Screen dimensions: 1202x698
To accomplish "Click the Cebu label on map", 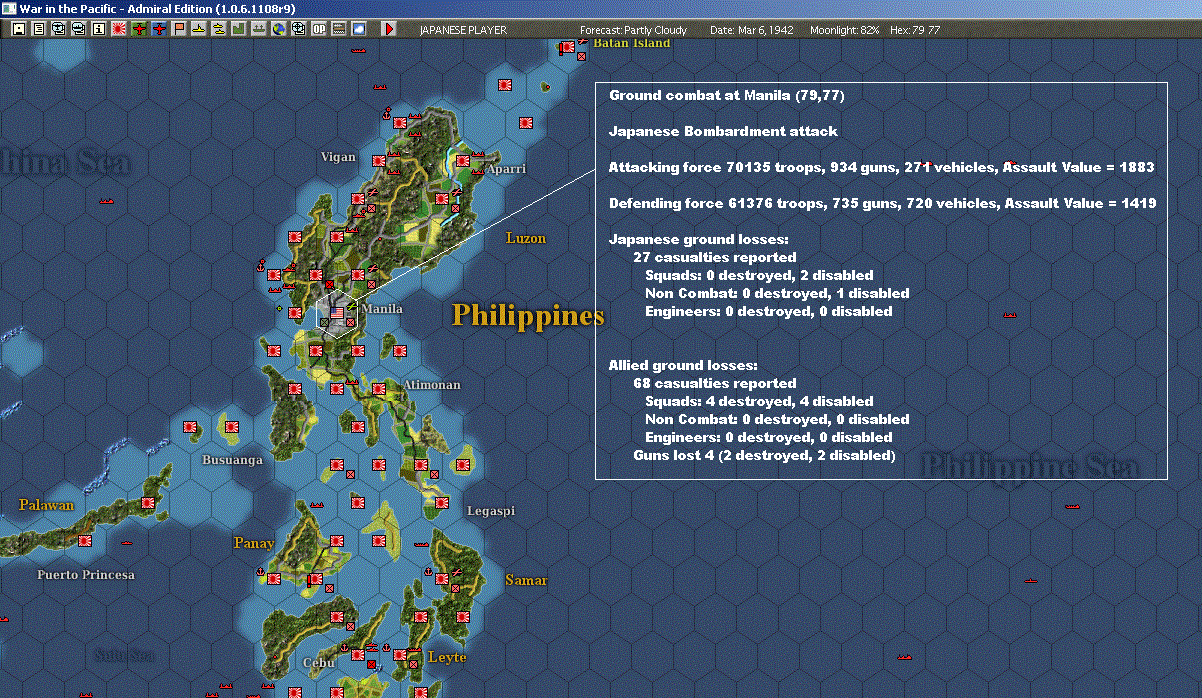I will coord(318,663).
